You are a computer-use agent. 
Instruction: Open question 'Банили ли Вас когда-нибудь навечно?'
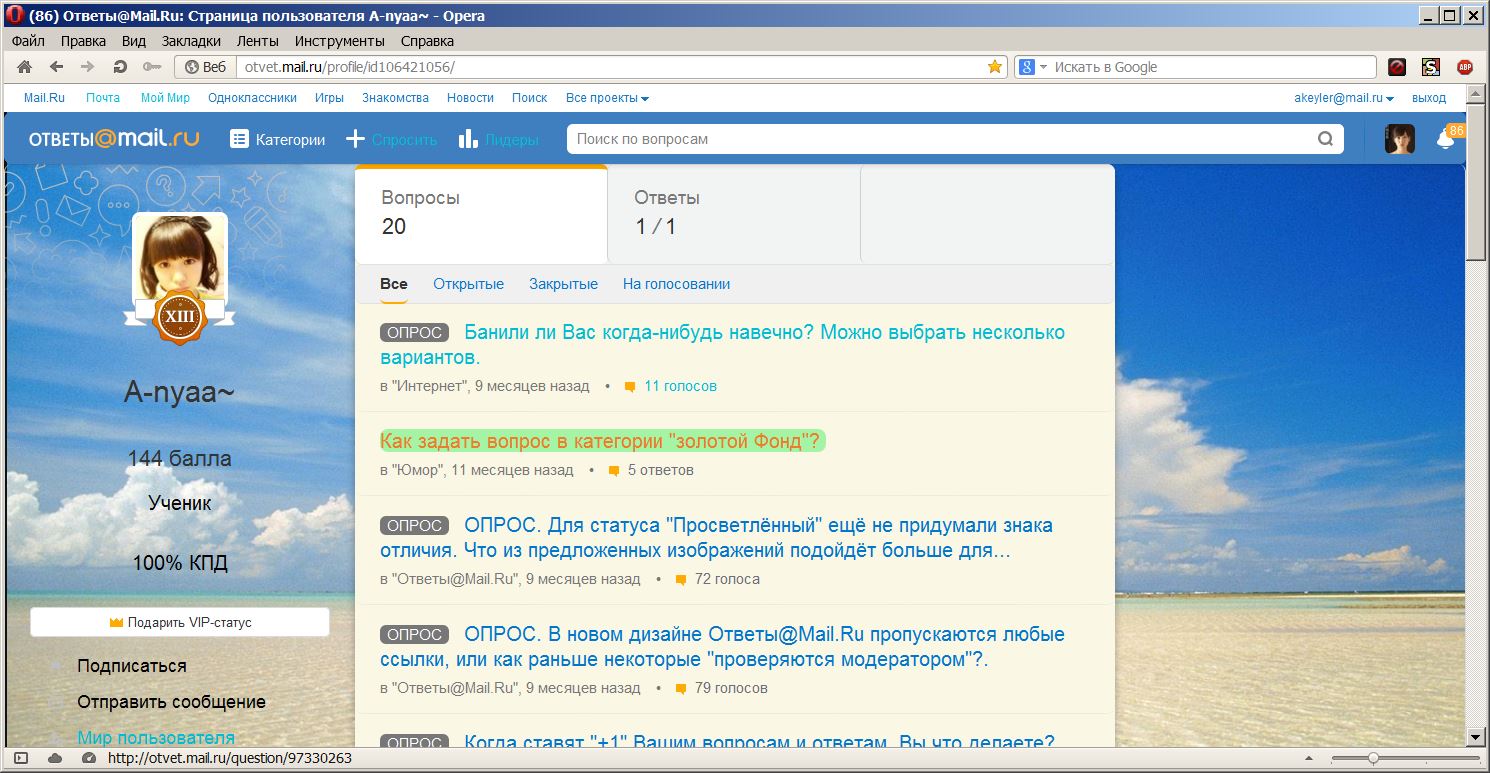722,344
